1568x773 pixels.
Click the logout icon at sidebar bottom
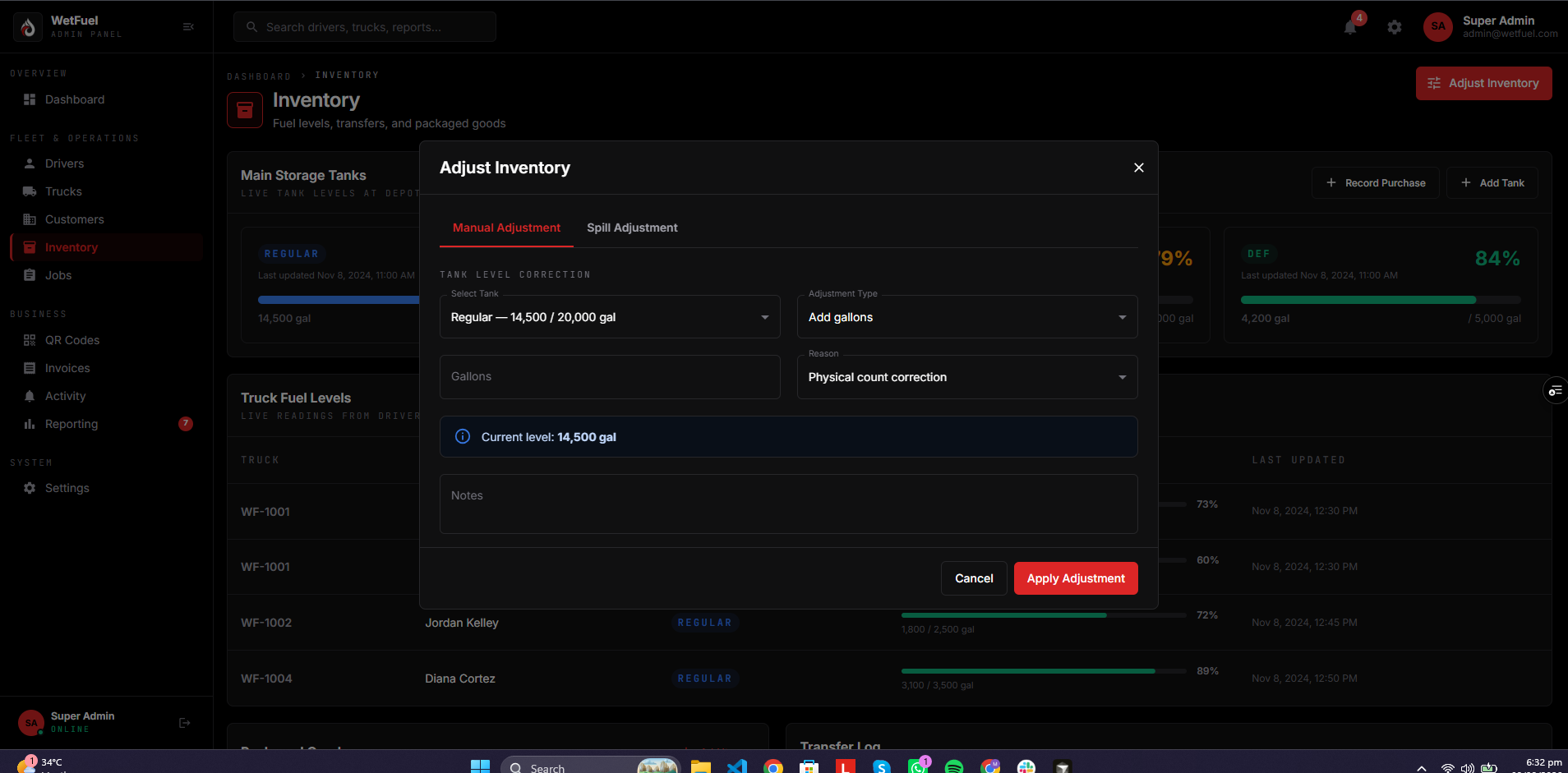tap(185, 723)
